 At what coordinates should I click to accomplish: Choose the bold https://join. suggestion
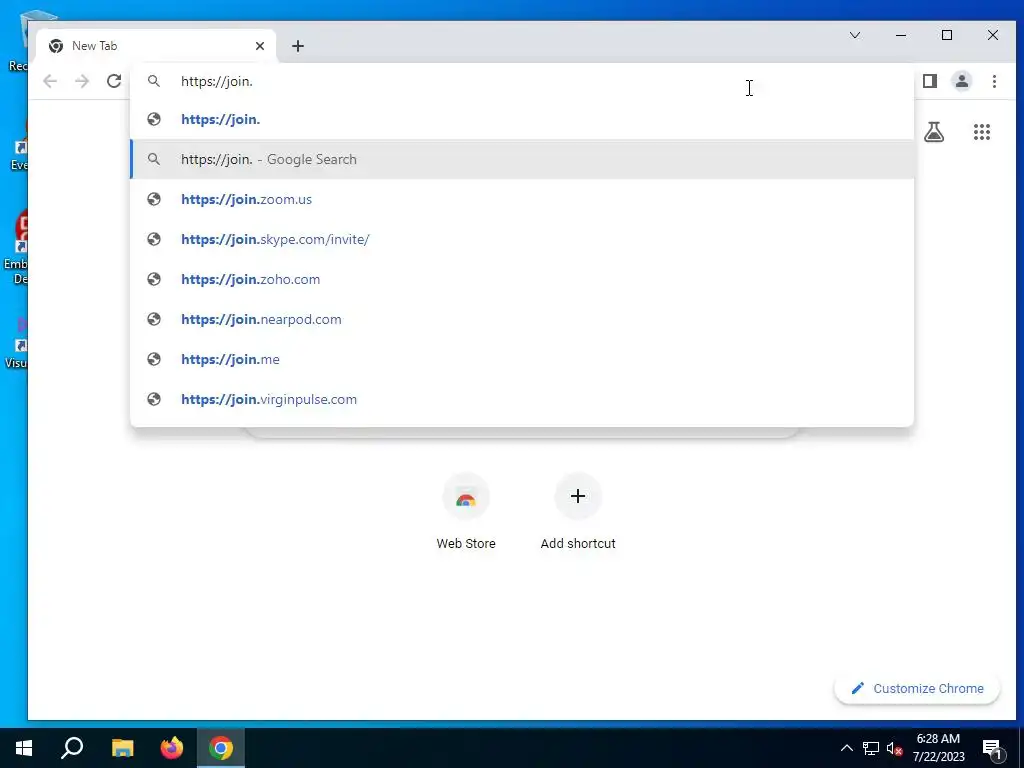[522, 120]
